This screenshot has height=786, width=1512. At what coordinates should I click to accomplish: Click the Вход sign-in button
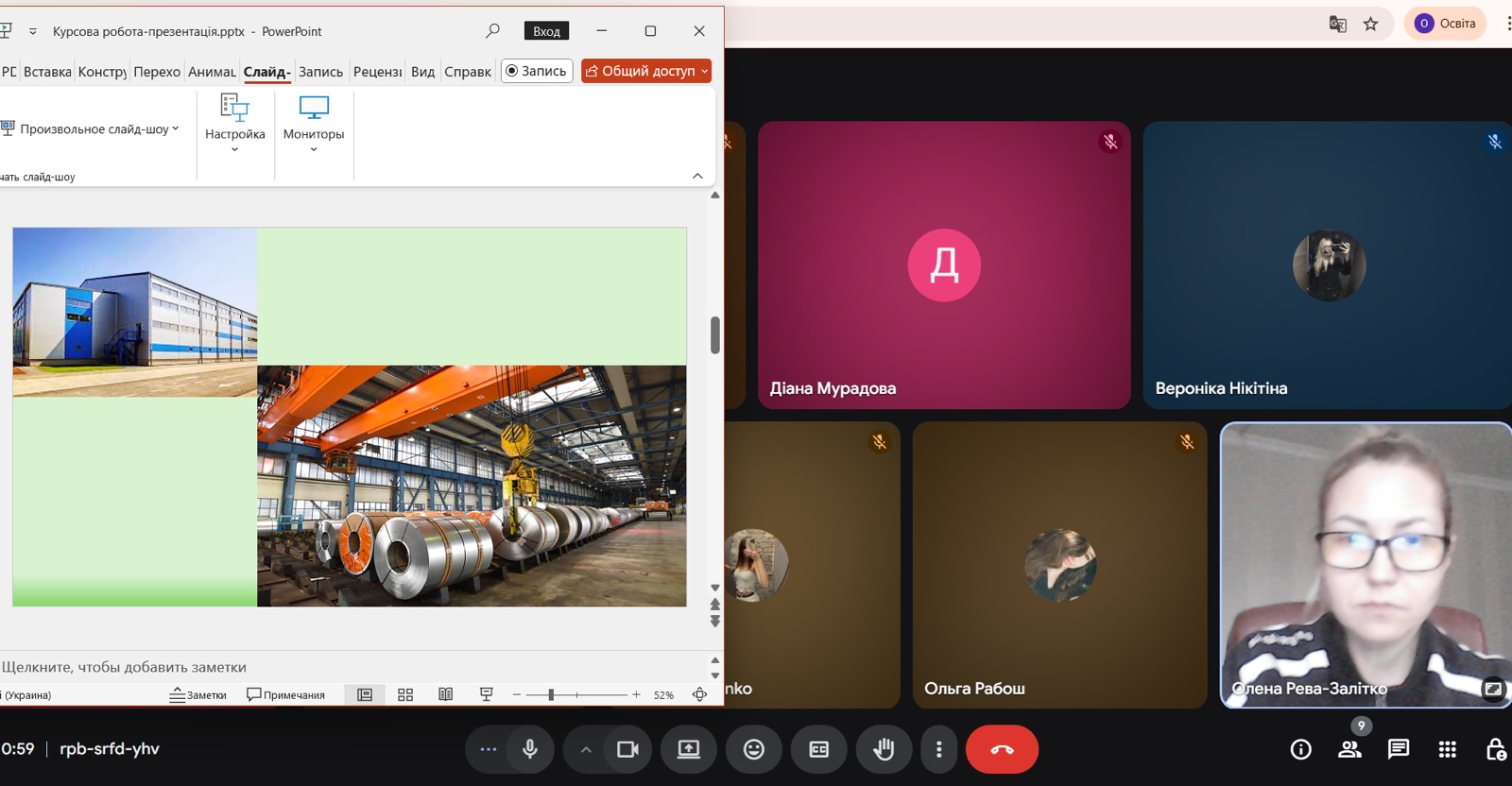point(546,31)
